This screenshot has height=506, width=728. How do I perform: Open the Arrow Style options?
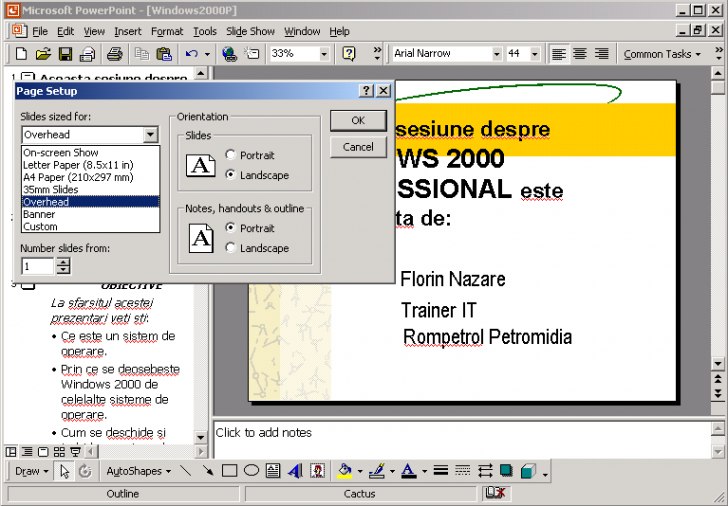click(485, 471)
